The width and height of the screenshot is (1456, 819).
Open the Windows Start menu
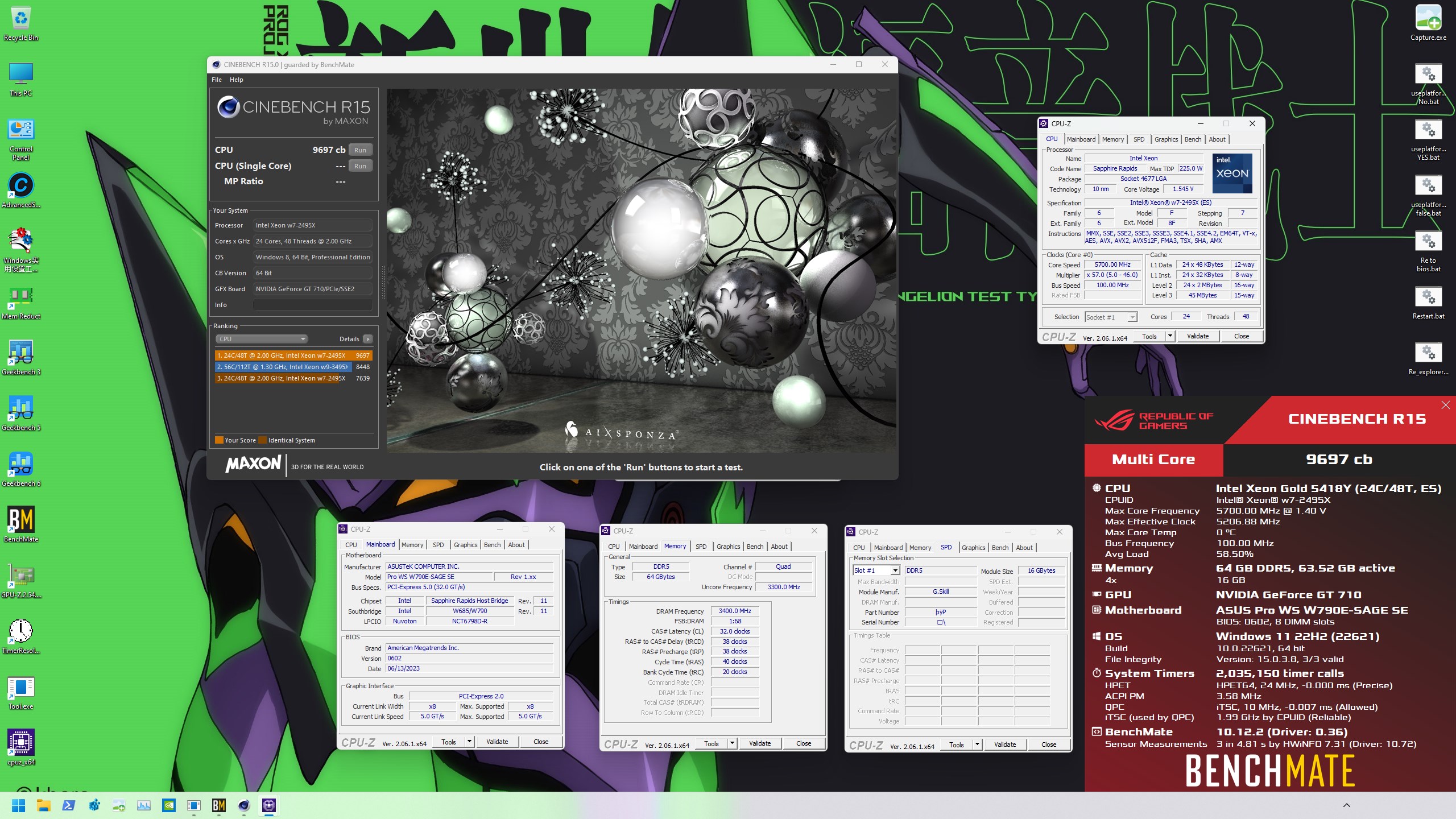click(19, 805)
